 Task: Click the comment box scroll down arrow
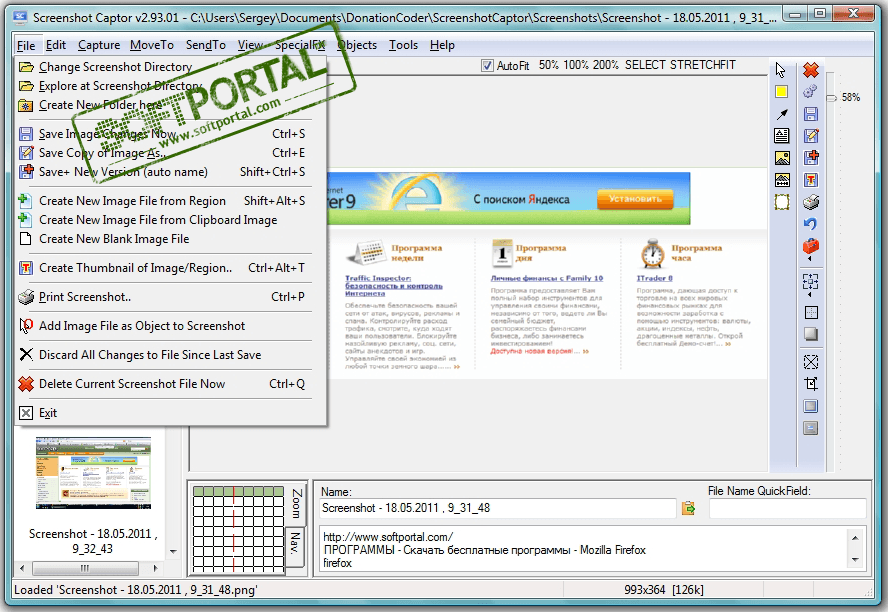855,559
